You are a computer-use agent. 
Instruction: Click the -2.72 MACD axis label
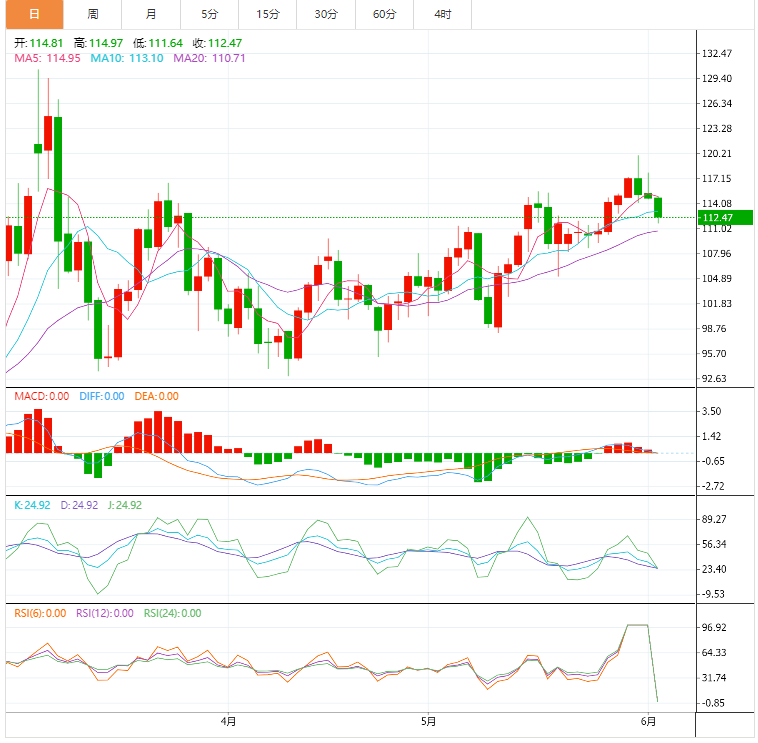(713, 486)
